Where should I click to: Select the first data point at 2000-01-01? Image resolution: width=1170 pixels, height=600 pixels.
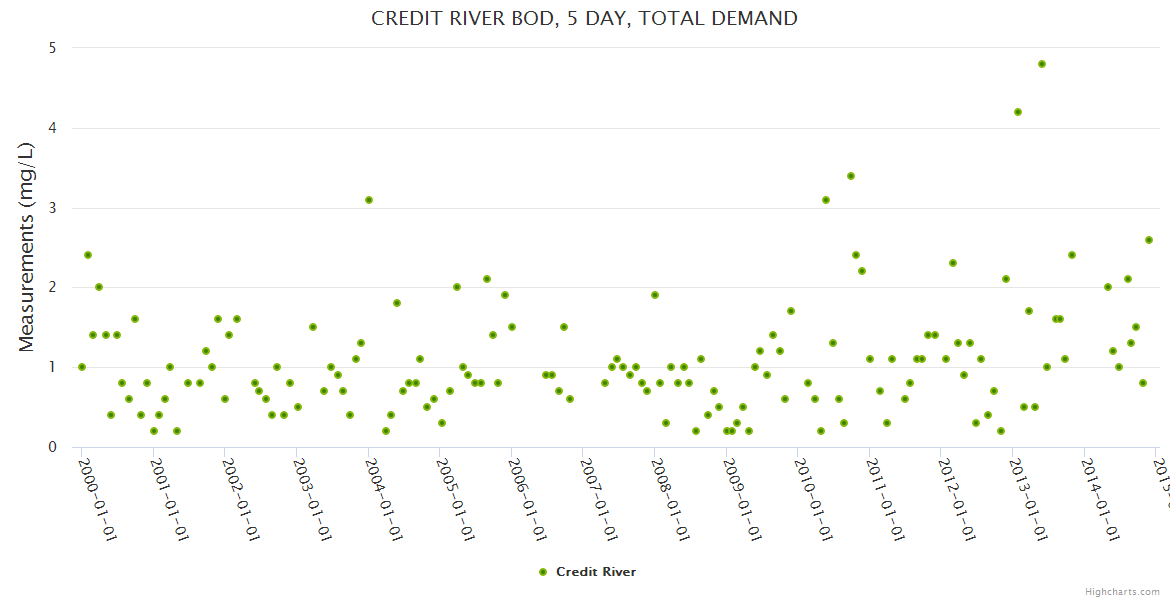pos(82,367)
